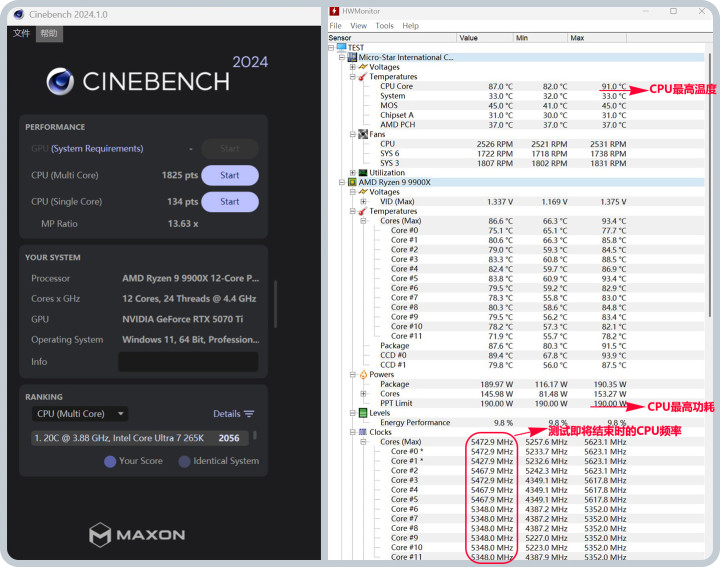Click the Clocks node icon
The width and height of the screenshot is (720, 567).
click(x=363, y=432)
